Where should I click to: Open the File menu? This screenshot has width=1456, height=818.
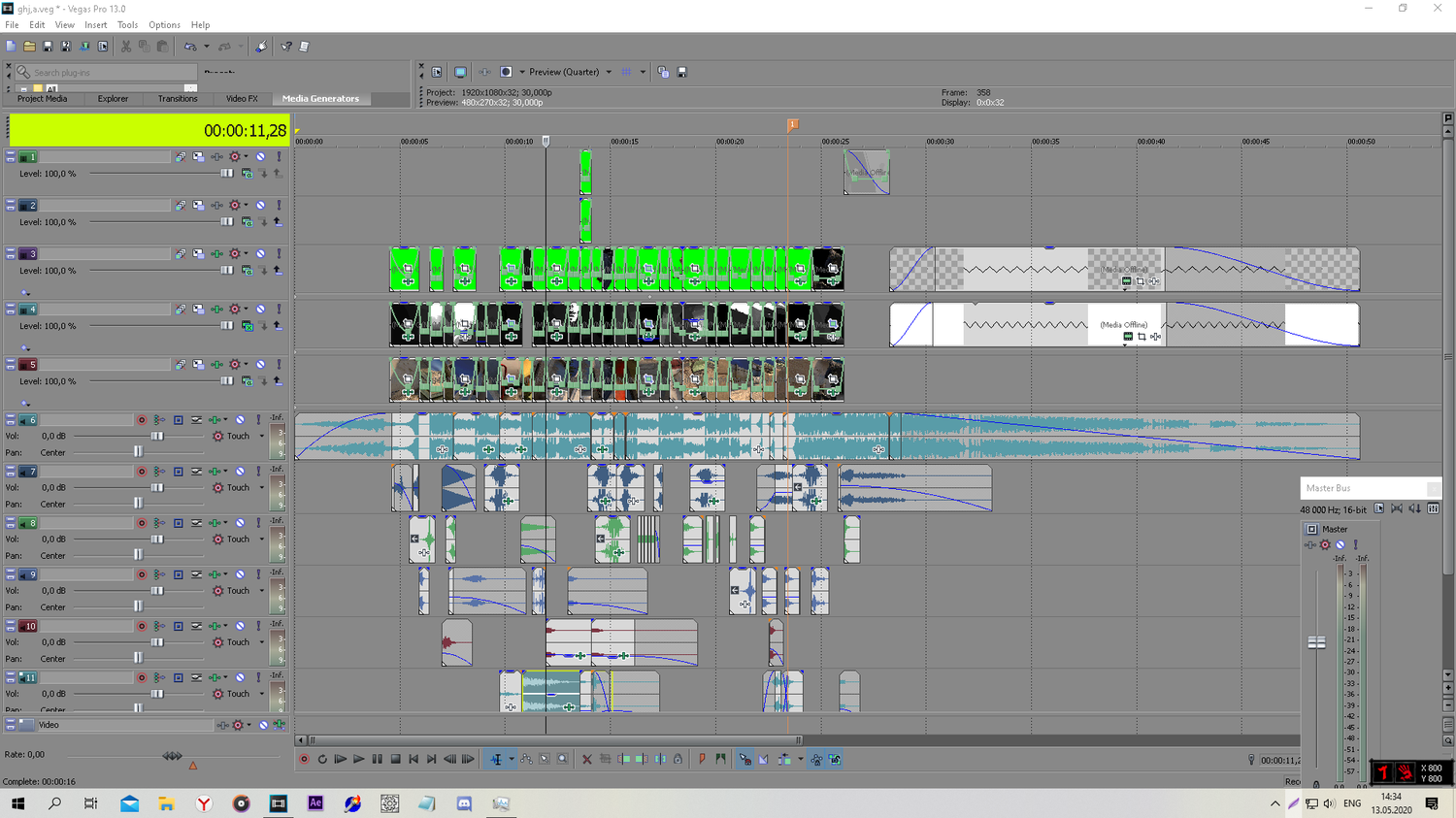tap(12, 25)
